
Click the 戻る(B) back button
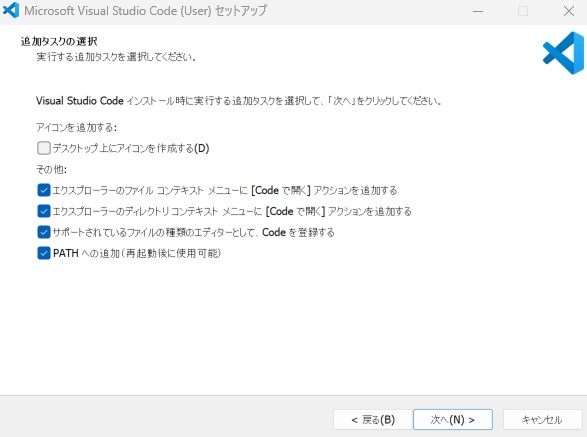pos(373,420)
